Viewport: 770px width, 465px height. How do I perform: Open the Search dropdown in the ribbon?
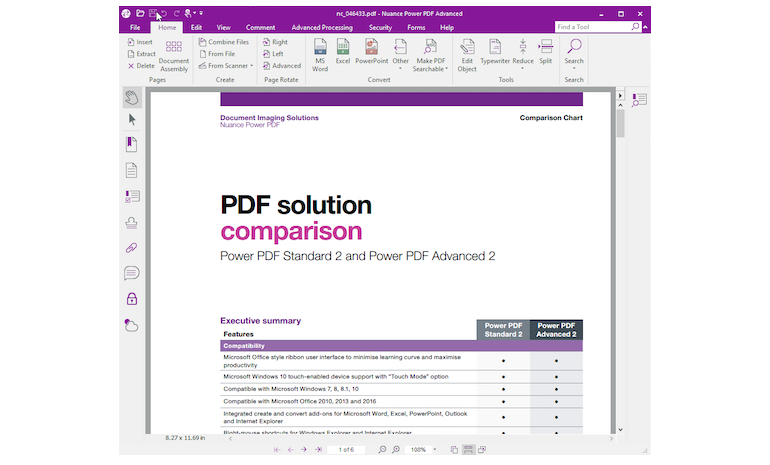coord(574,68)
